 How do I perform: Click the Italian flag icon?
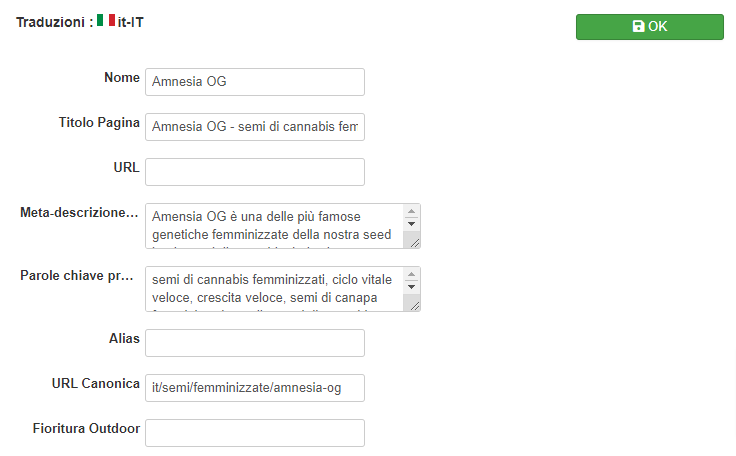106,20
